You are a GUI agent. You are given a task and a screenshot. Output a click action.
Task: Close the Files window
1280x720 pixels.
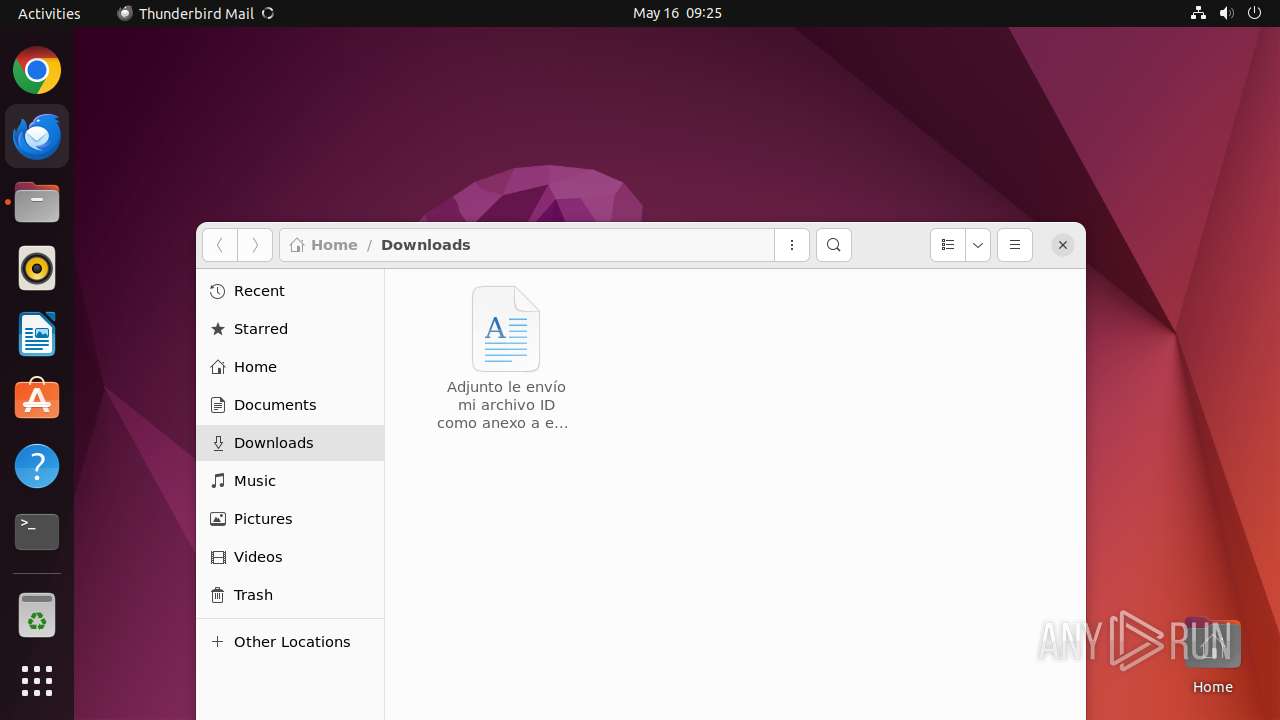(1063, 245)
